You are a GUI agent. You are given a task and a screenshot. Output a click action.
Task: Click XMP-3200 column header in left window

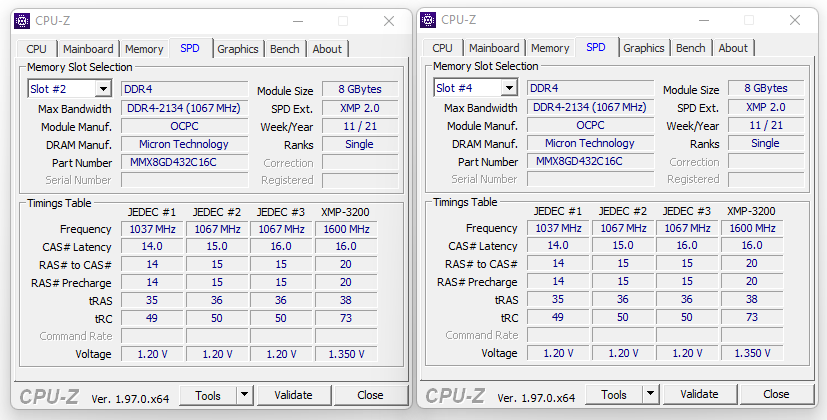345,212
